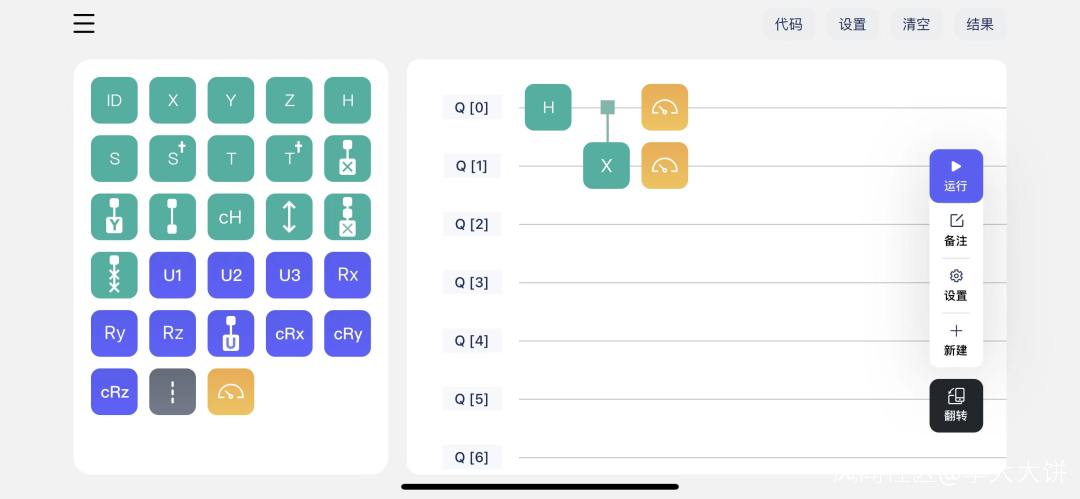Screen dimensions: 1080x499
Task: Run the circuit with 运行
Action: click(956, 176)
